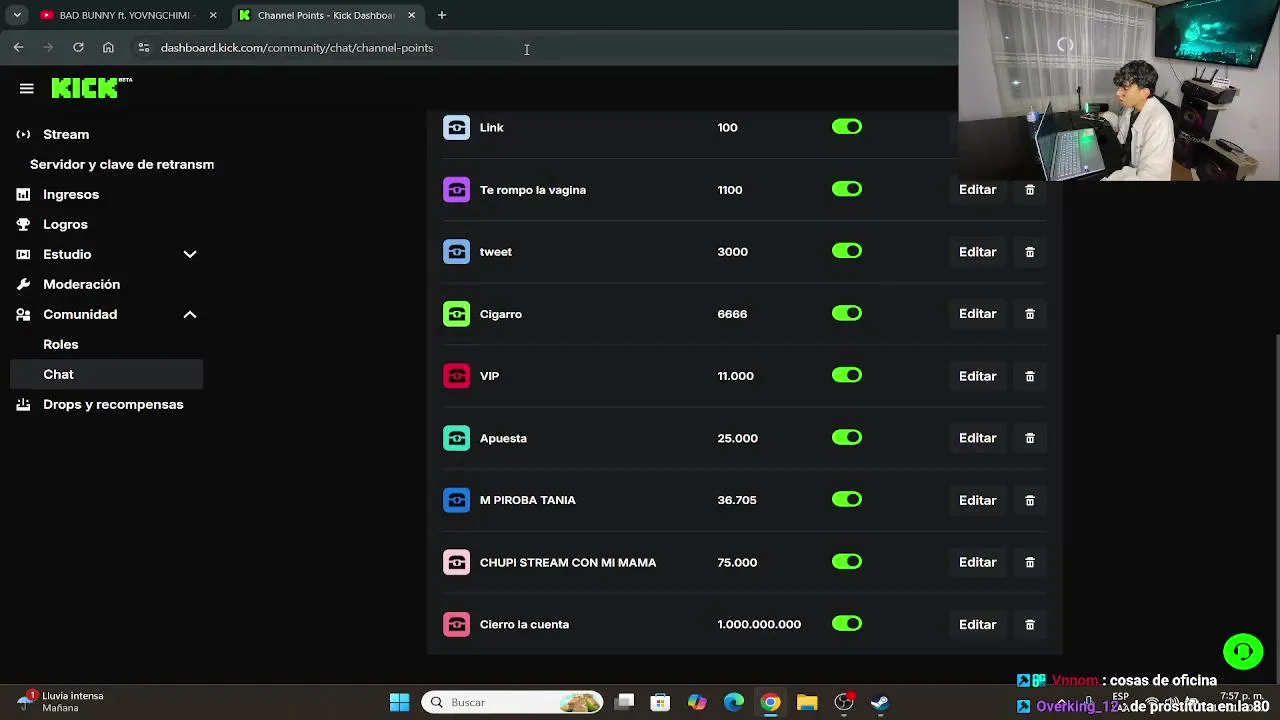Open Lluvia intensa weather widget

click(62, 701)
